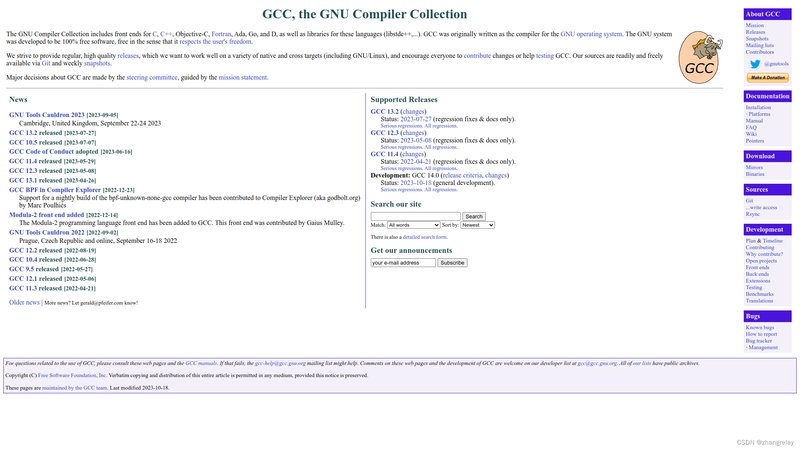Open the Wiki sidebar link
800x450 pixels.
[751, 134]
